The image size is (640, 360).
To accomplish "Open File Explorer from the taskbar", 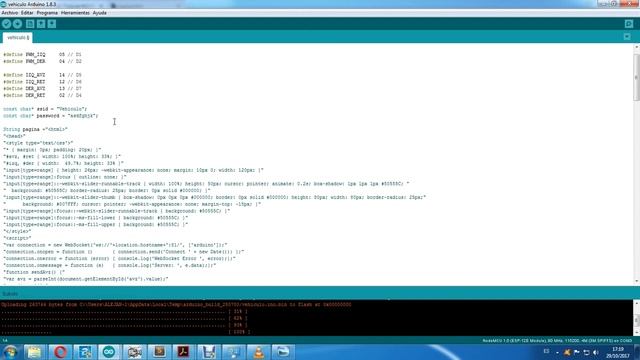I will pyautogui.click(x=34, y=352).
